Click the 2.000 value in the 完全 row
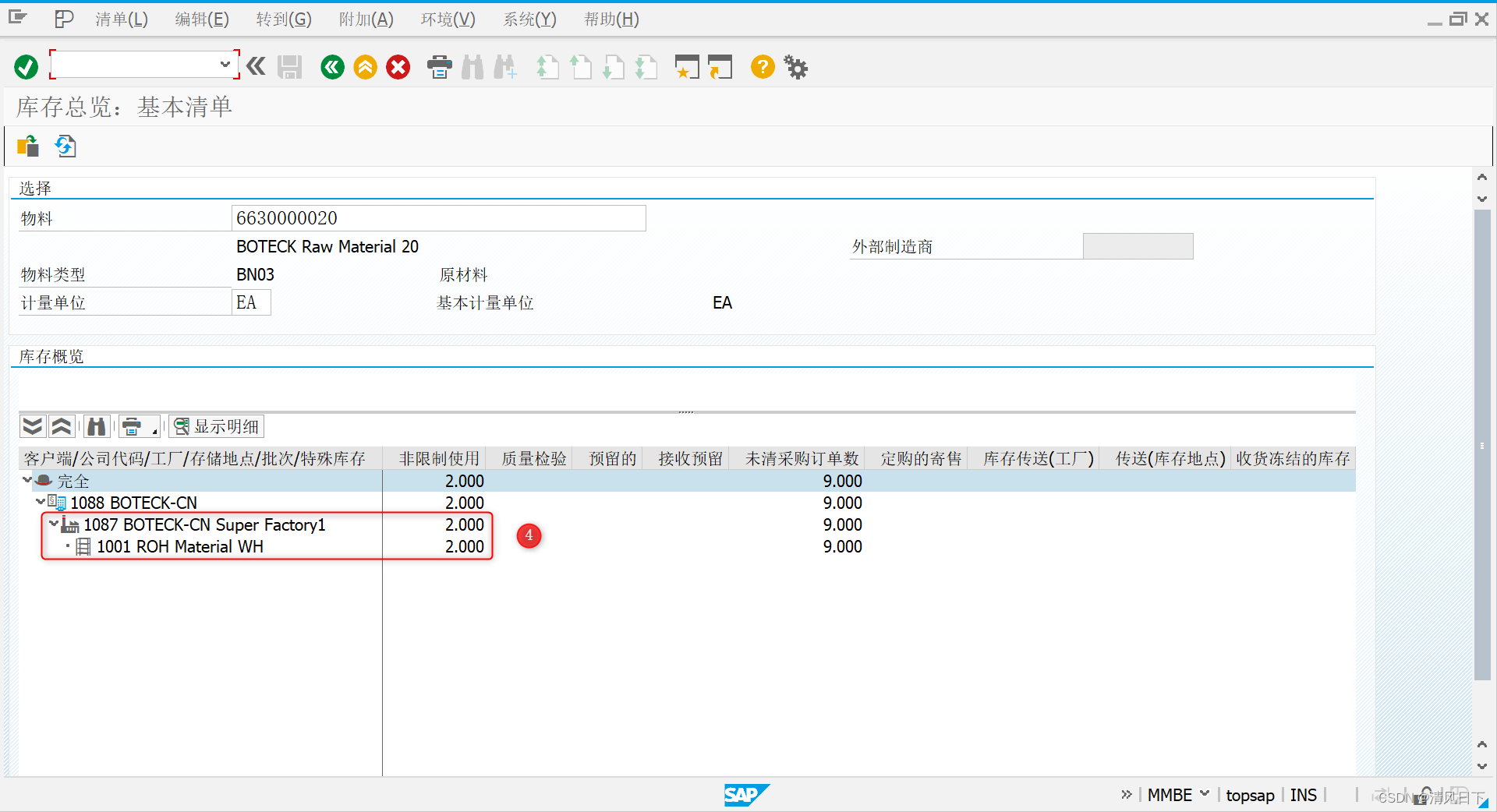1497x812 pixels. point(465,481)
